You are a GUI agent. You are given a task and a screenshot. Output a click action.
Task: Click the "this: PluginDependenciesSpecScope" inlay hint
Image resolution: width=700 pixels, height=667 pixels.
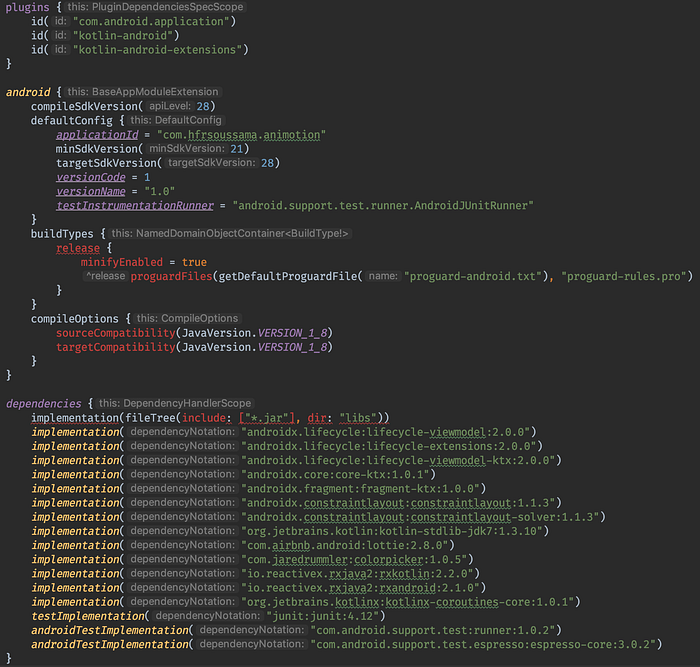[155, 7]
